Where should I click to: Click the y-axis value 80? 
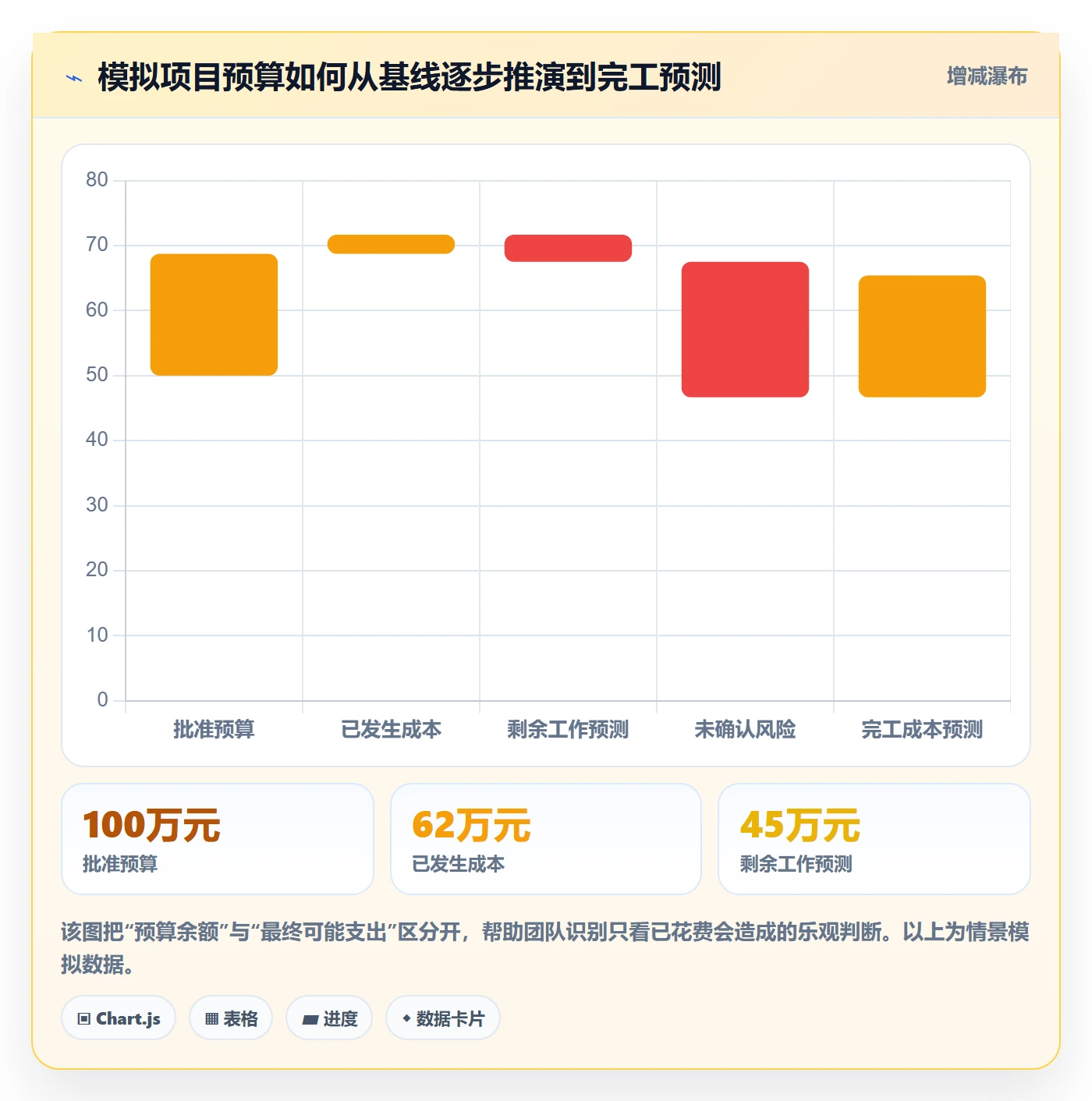[97, 180]
